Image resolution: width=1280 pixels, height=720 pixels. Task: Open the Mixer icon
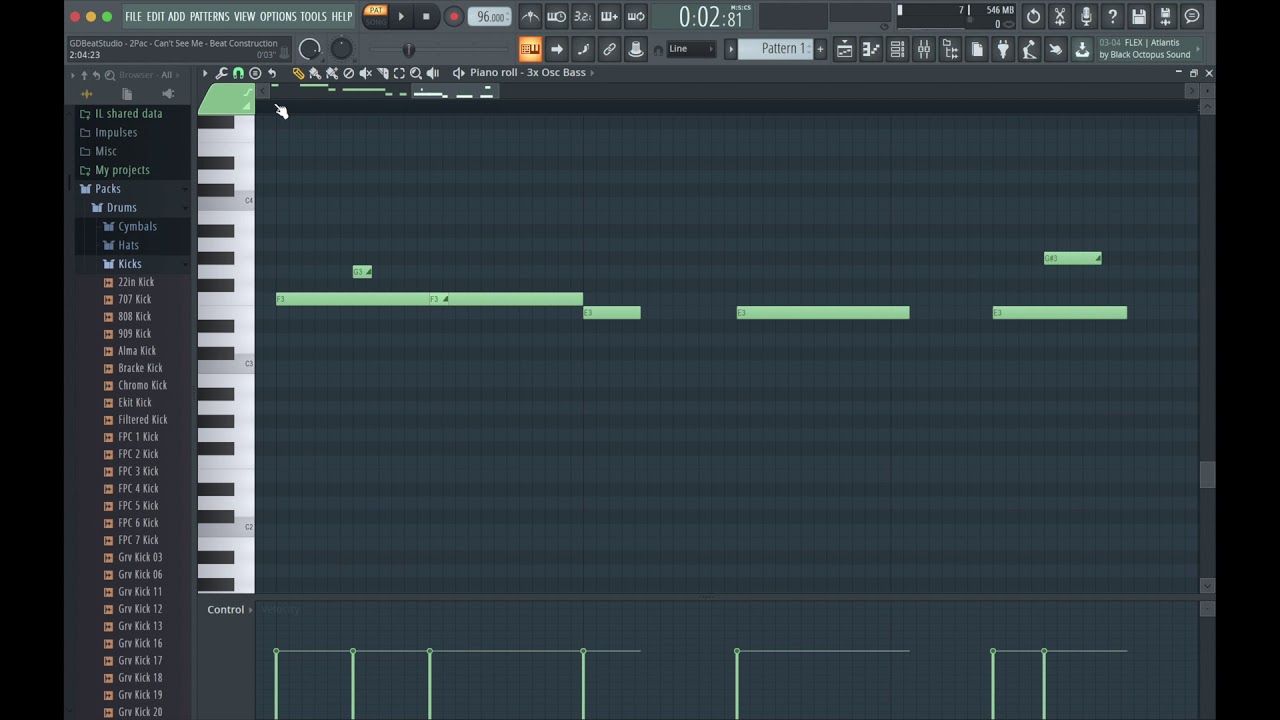coord(924,49)
